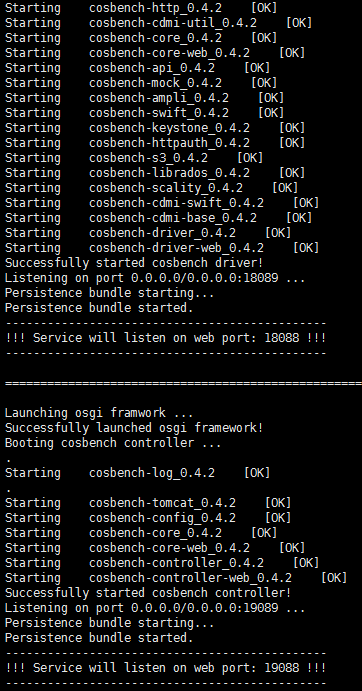This screenshot has height=691, width=362.
Task: Click the web port 18088 message
Action: [x=165, y=338]
